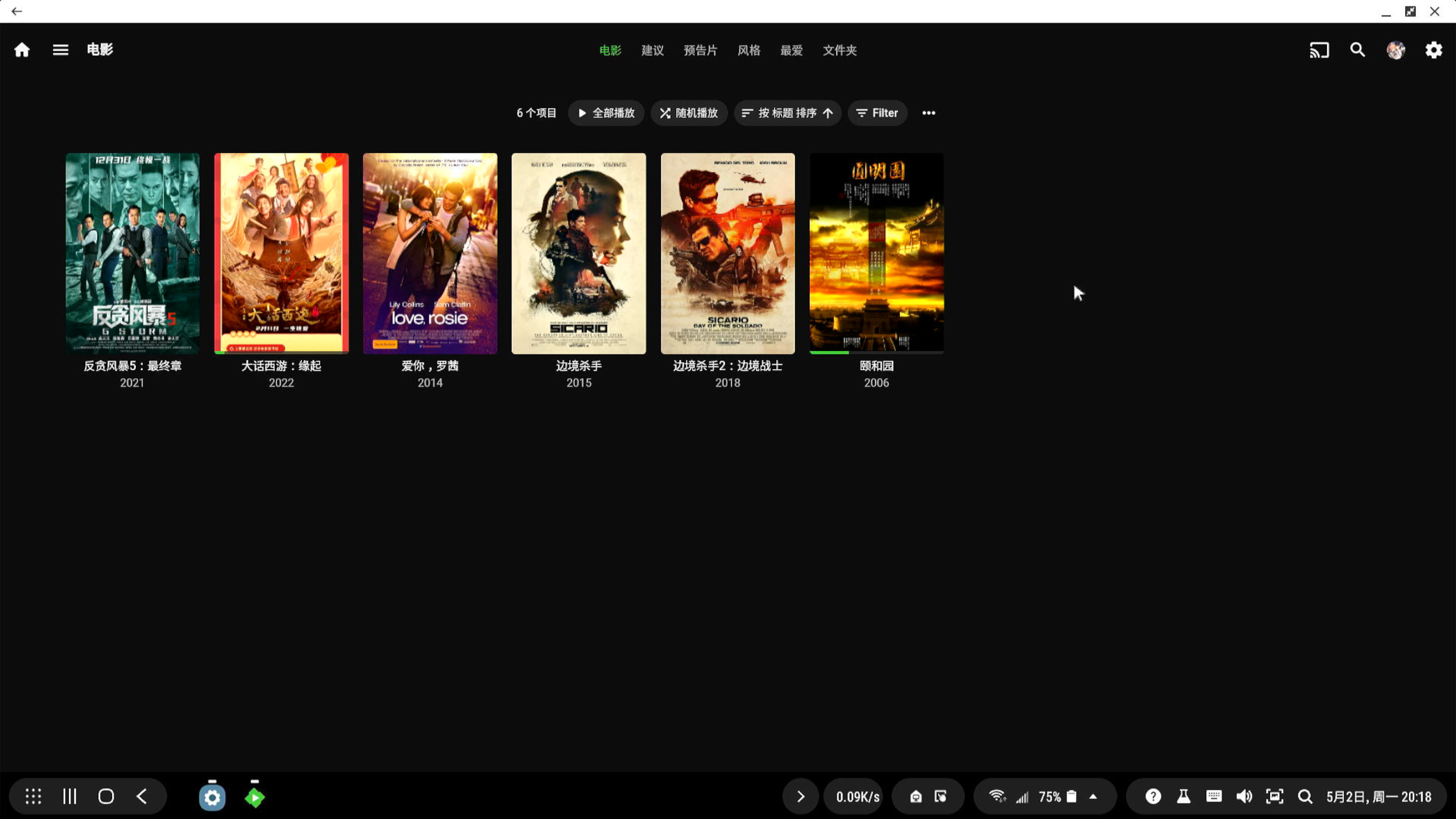Click the cast to device icon
The height and width of the screenshot is (819, 1456).
[1319, 50]
